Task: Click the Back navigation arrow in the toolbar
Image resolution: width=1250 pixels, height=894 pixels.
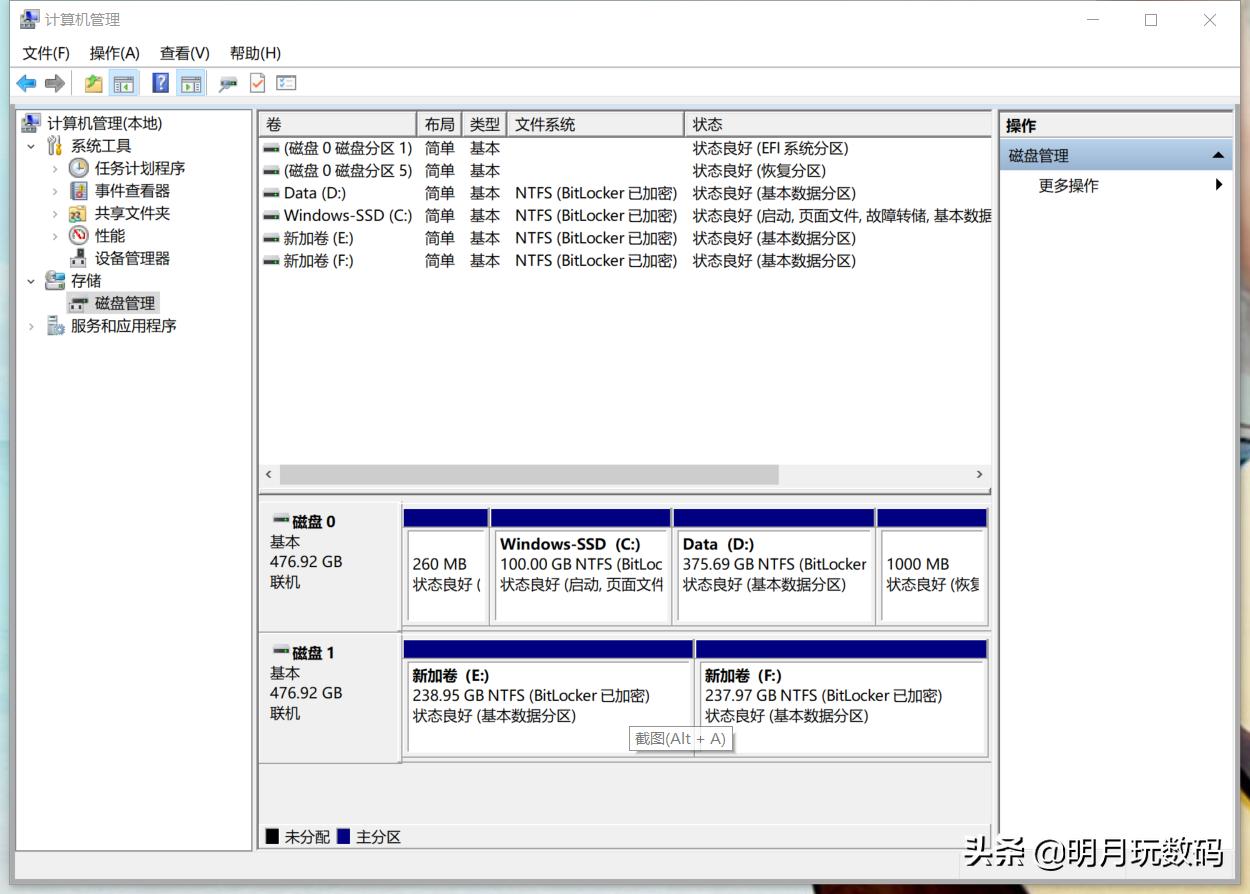Action: [x=26, y=83]
